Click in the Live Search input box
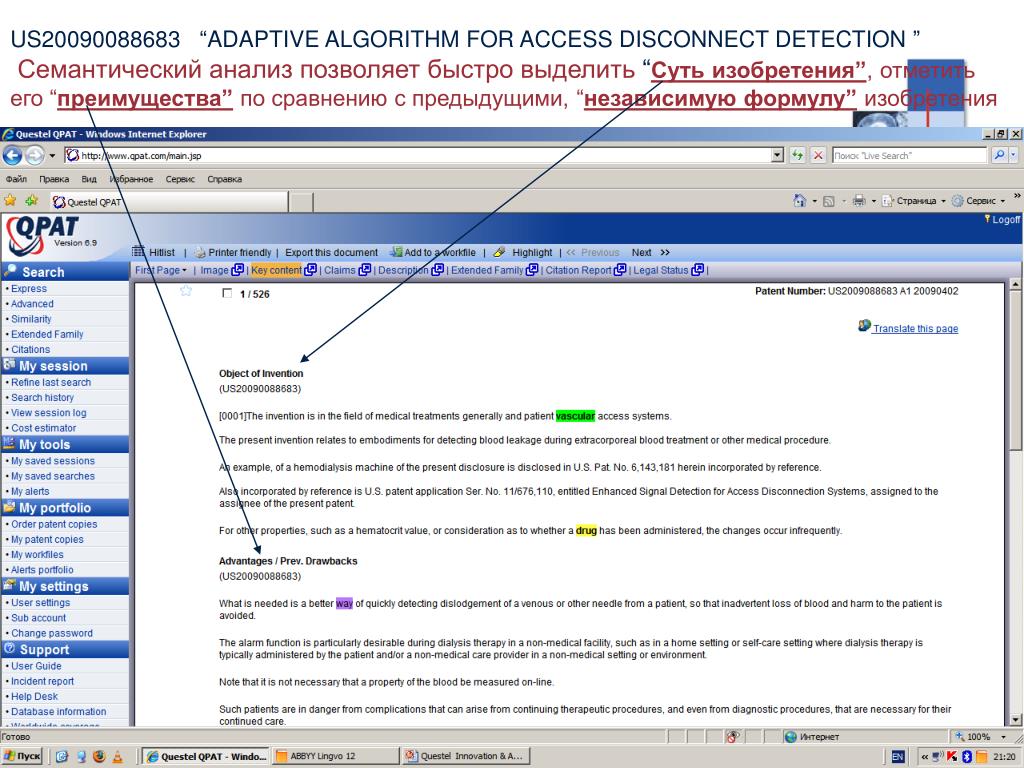Screen dimensions: 1024x768 tap(909, 155)
